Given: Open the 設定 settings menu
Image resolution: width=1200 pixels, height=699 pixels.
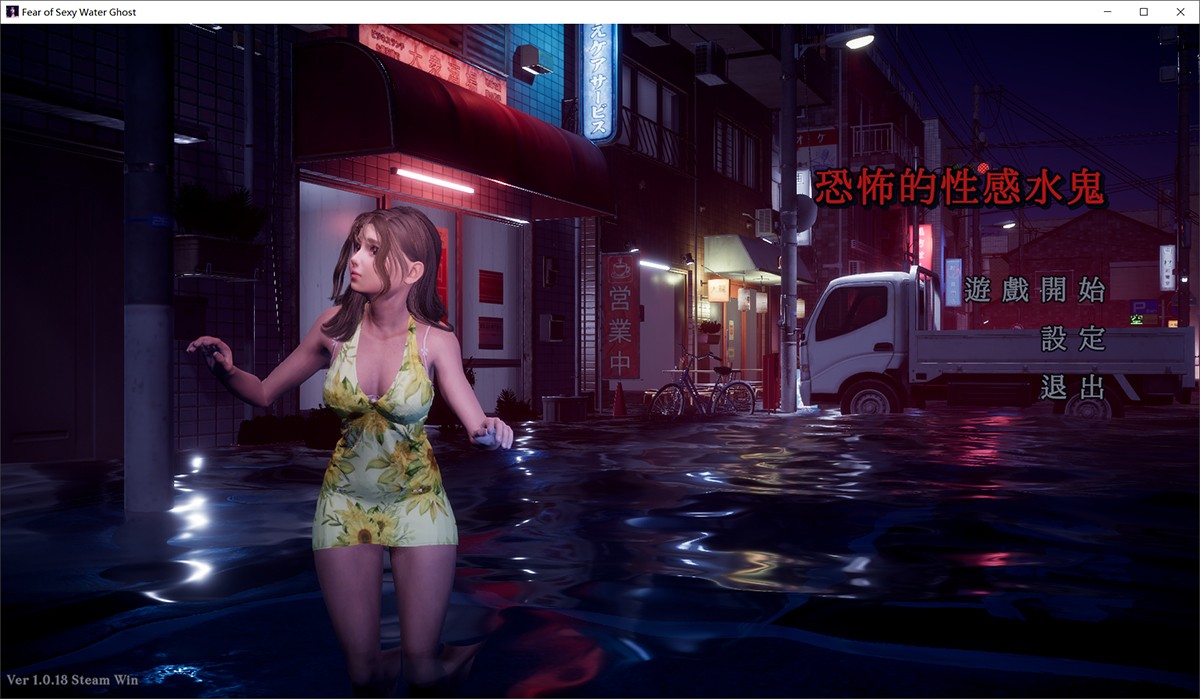Looking at the screenshot, I should pos(1072,339).
